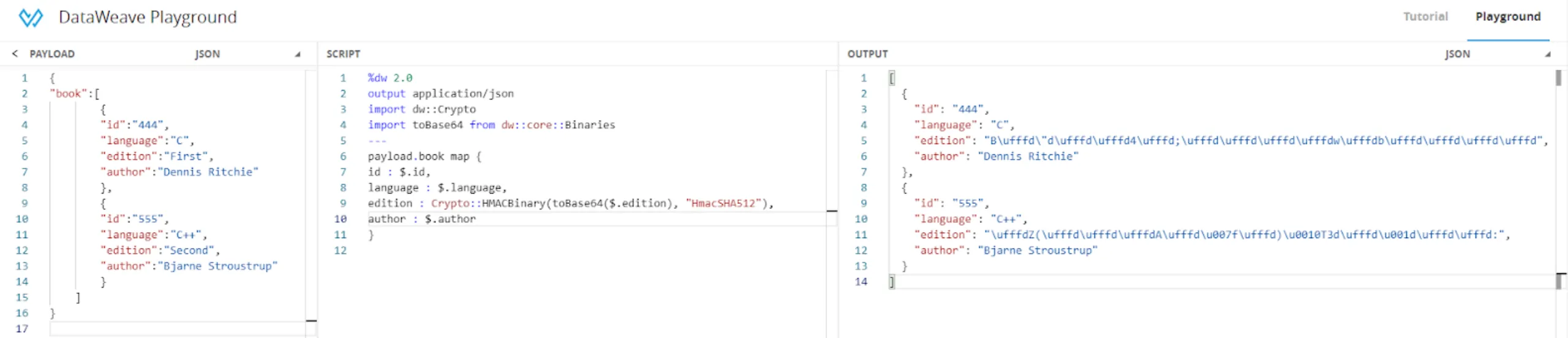Click payload line "author":"Bjarne Stroustrup"
The width and height of the screenshot is (1568, 338).
(189, 266)
